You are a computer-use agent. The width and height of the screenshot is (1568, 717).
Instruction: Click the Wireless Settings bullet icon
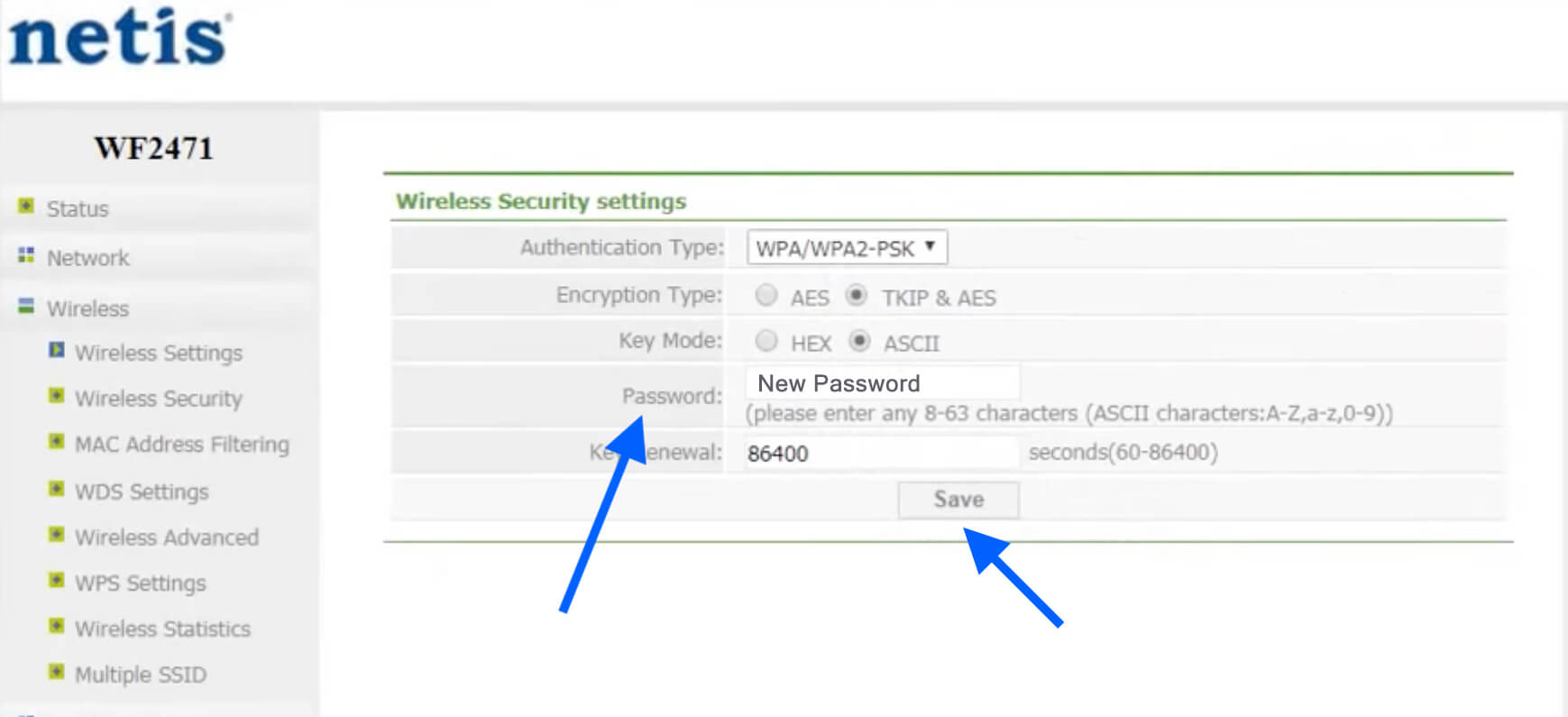coord(57,350)
